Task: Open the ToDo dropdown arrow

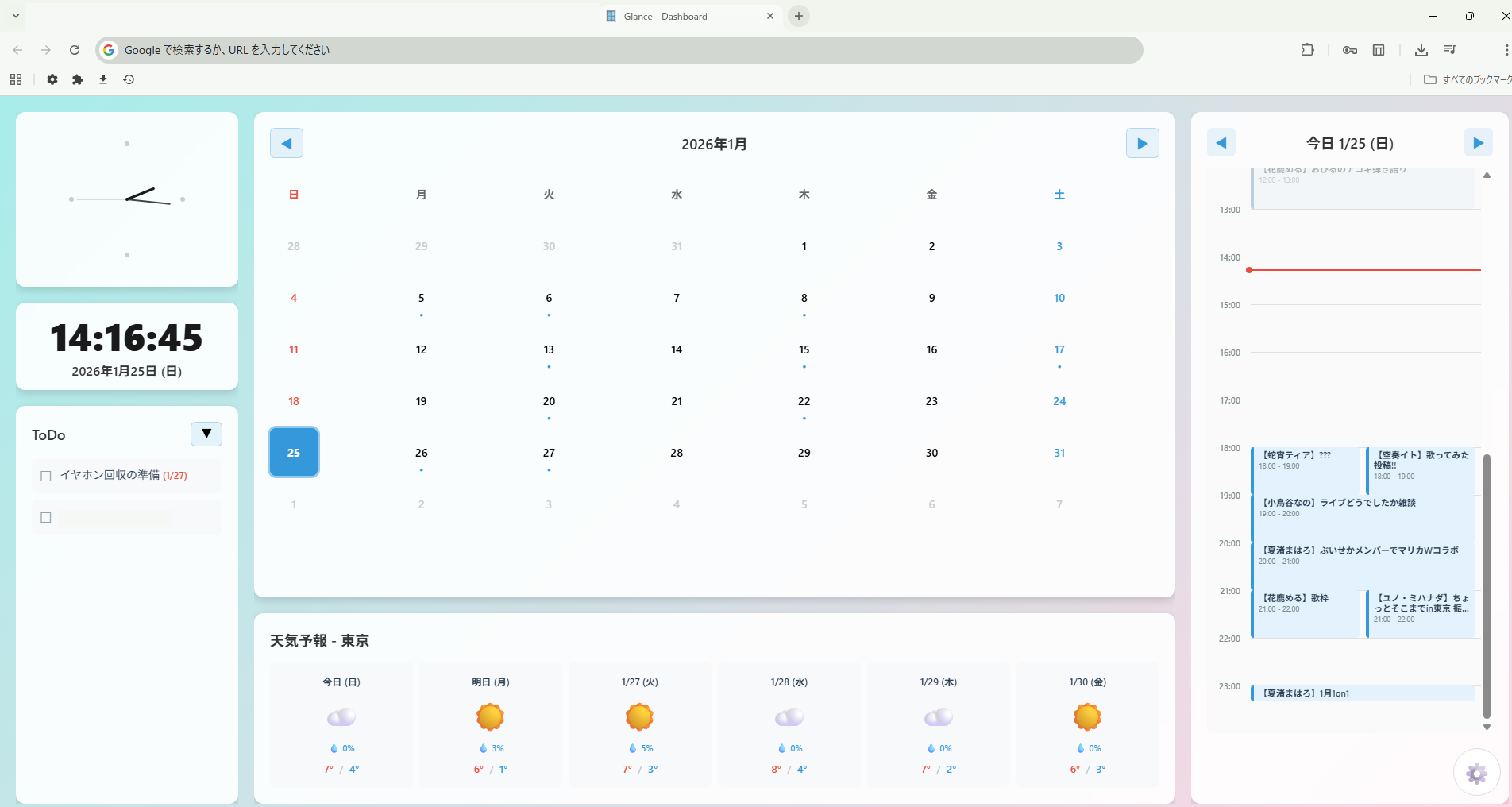Action: (206, 434)
